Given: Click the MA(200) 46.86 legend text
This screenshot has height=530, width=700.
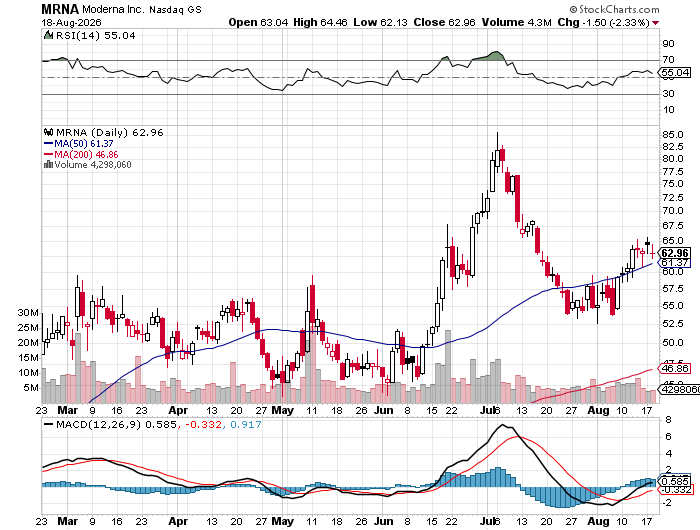Looking at the screenshot, I should pyautogui.click(x=86, y=154).
